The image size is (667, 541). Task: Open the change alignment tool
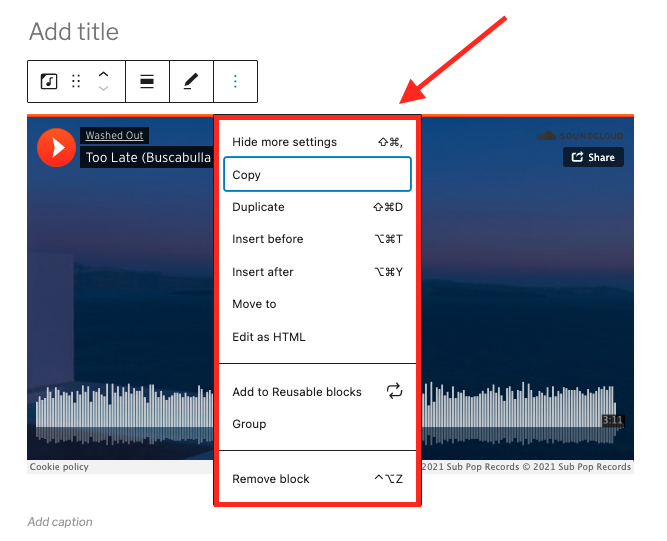[147, 81]
